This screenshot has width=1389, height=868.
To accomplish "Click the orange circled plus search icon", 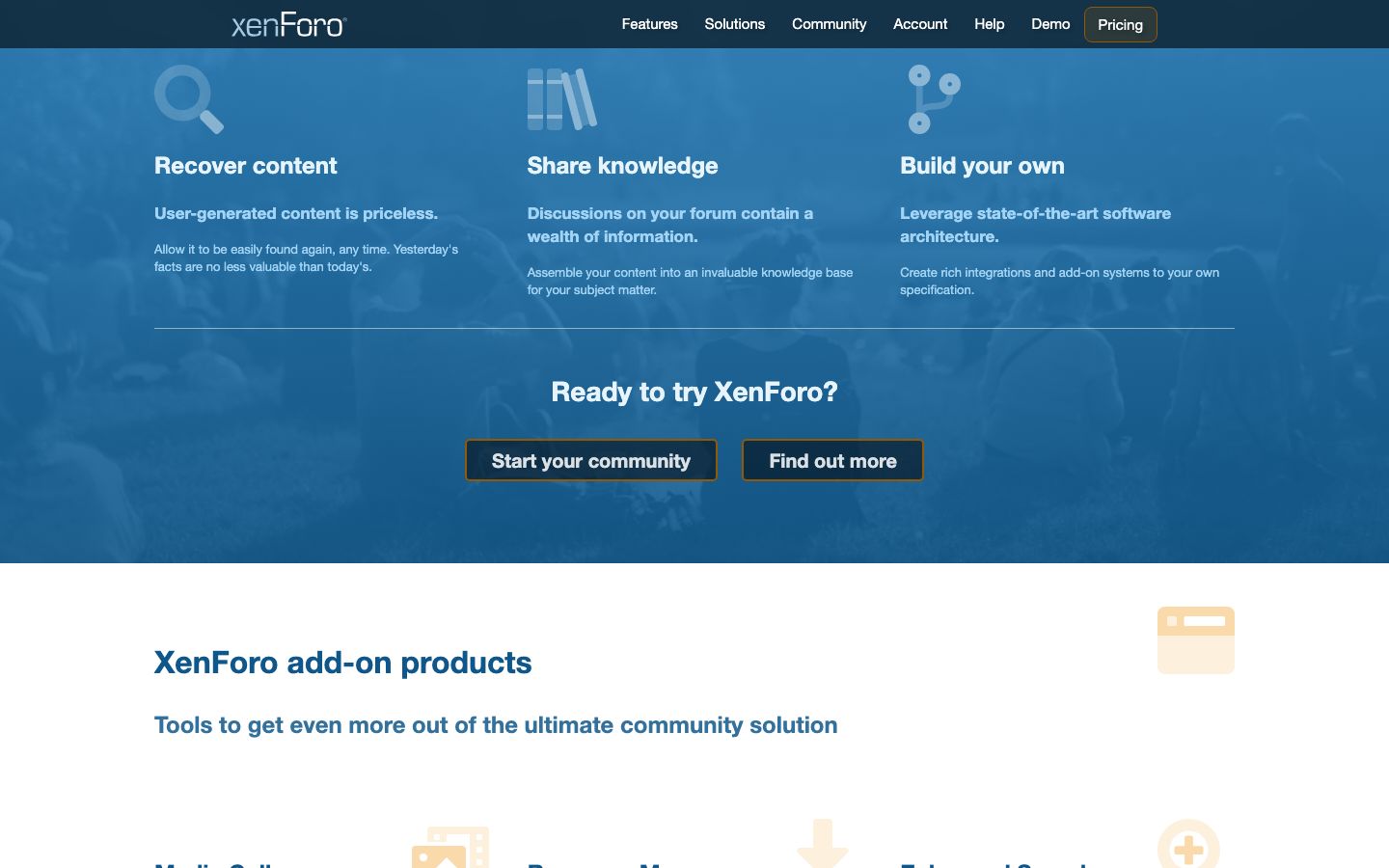I will click(x=1188, y=844).
